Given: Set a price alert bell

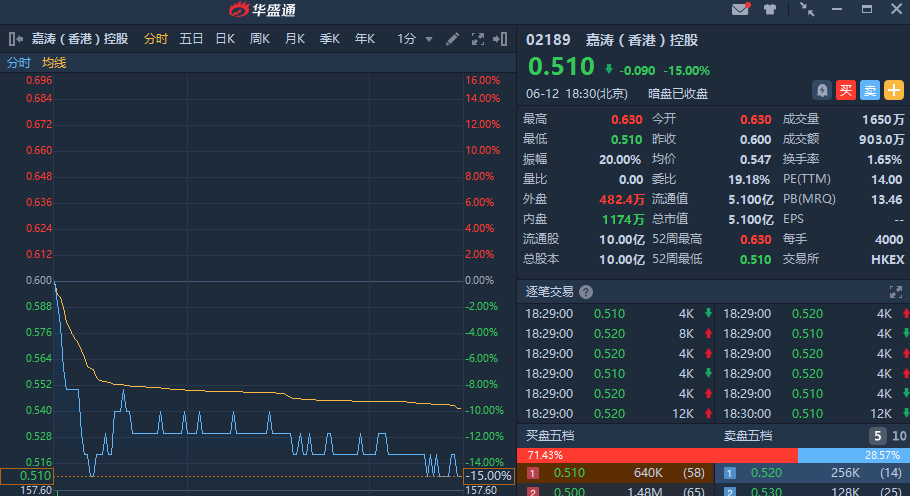Looking at the screenshot, I should [x=822, y=90].
